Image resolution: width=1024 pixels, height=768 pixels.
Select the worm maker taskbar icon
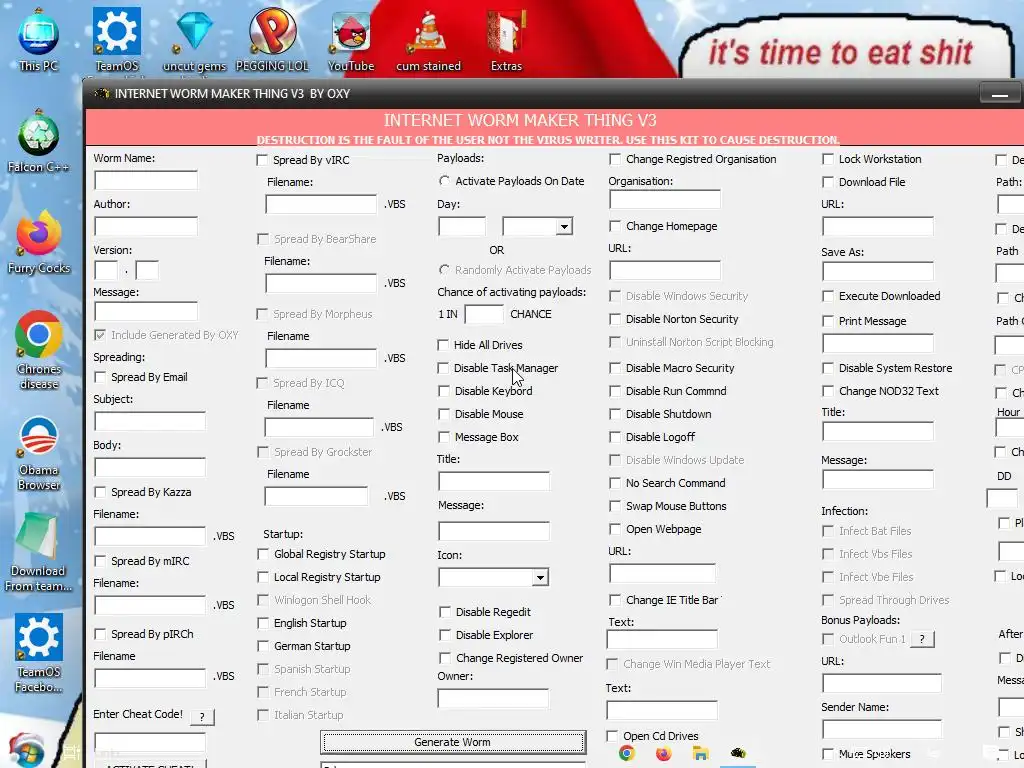pyautogui.click(x=738, y=754)
